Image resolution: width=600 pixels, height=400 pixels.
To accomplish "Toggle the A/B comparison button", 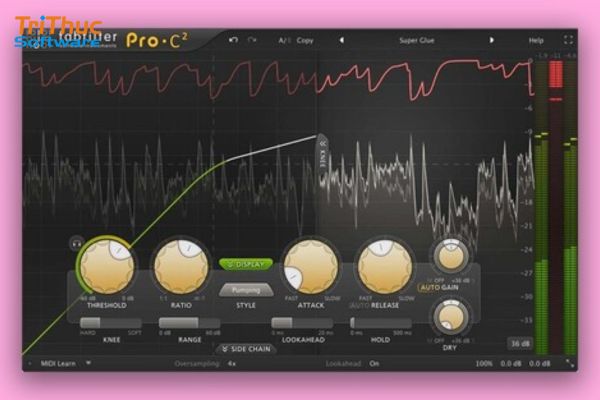I will (284, 40).
